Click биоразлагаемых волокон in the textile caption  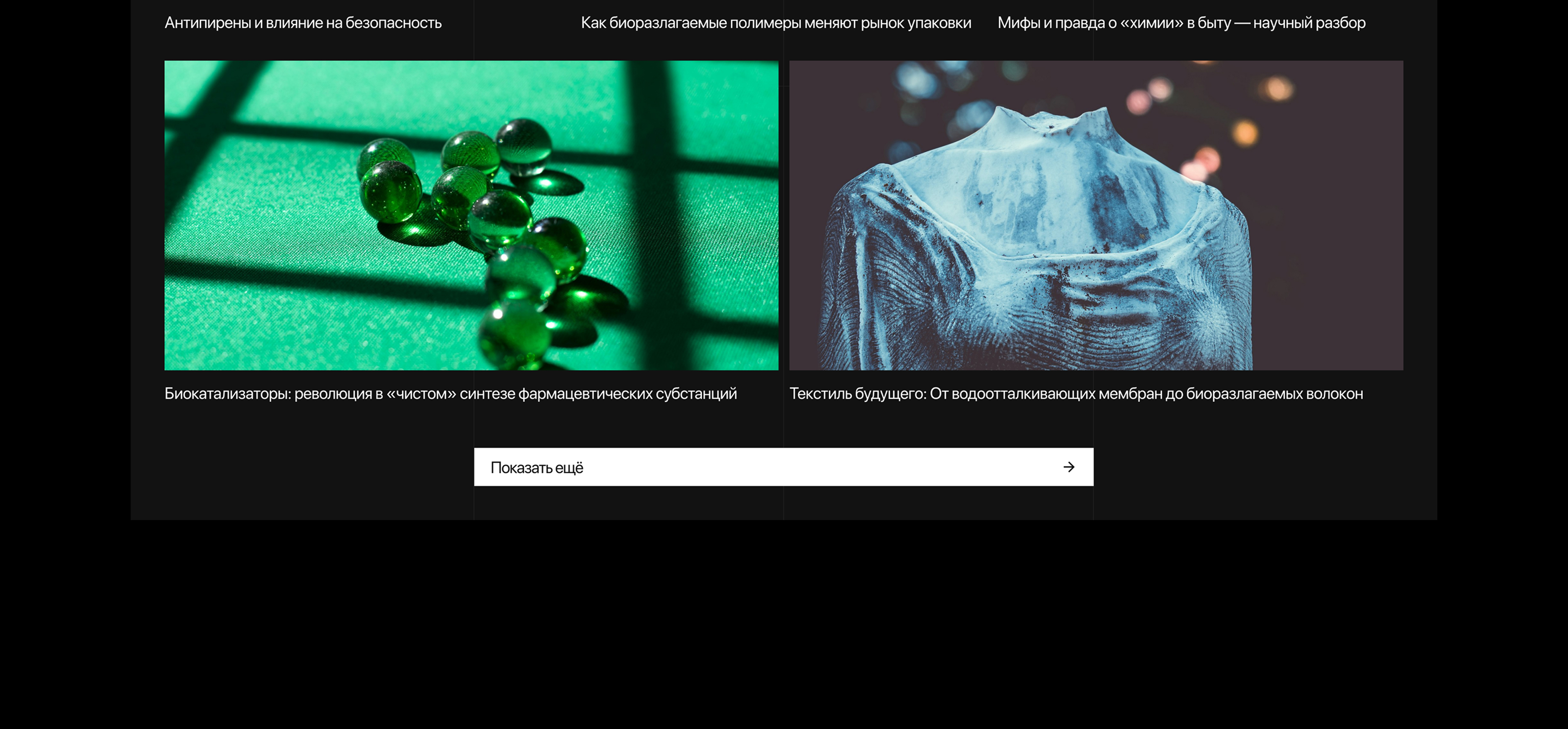1274,394
